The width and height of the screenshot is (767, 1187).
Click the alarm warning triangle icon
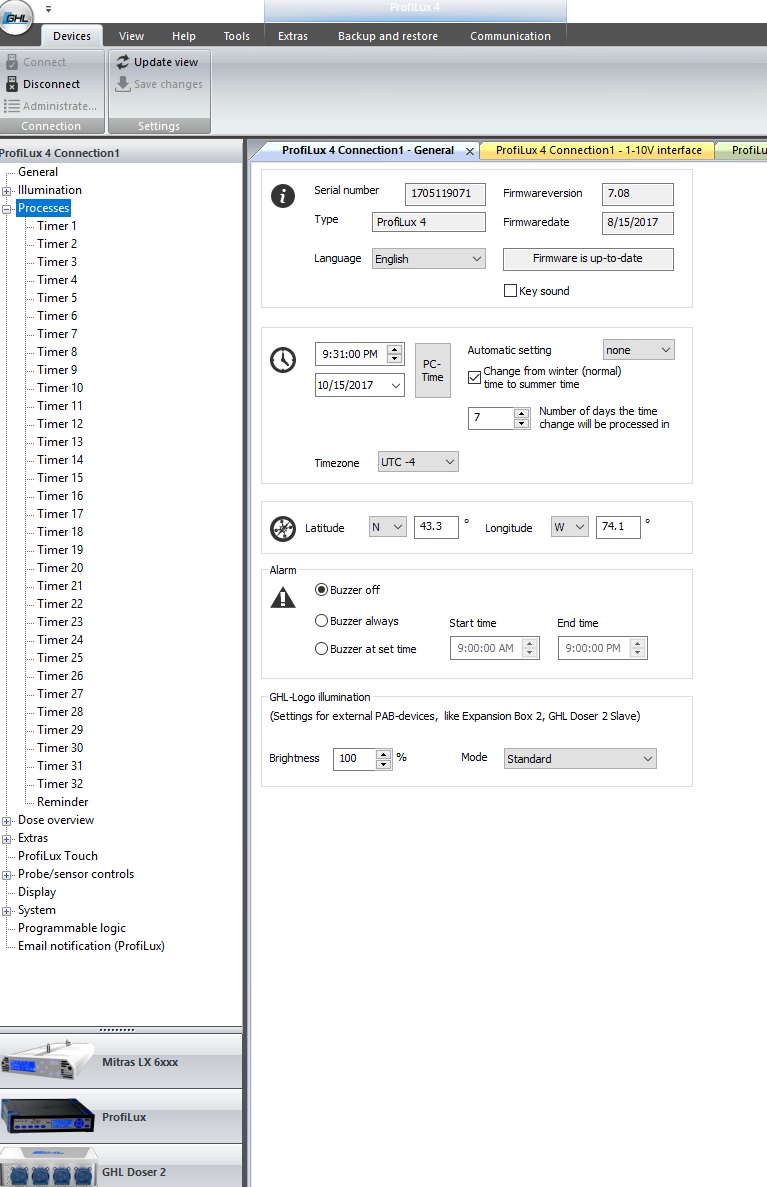283,598
